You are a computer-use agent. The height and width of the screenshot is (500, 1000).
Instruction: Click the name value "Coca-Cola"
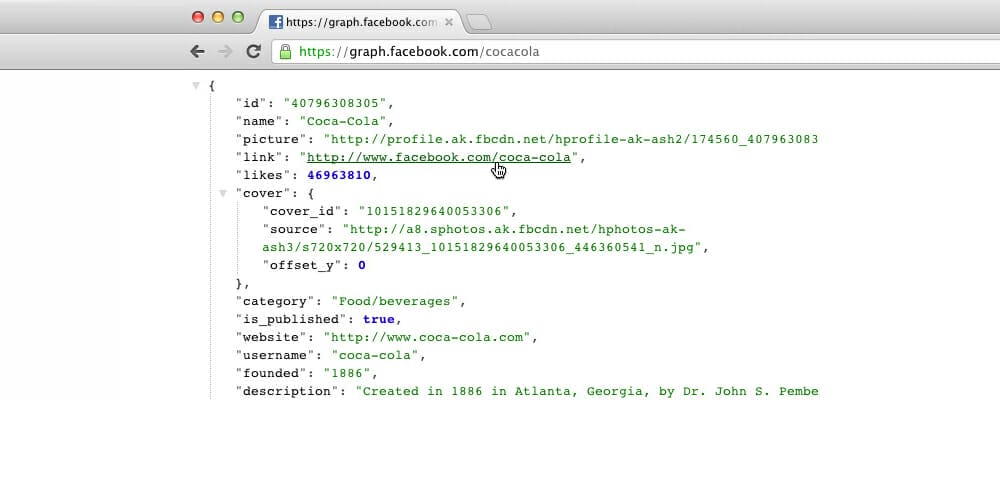tap(343, 121)
